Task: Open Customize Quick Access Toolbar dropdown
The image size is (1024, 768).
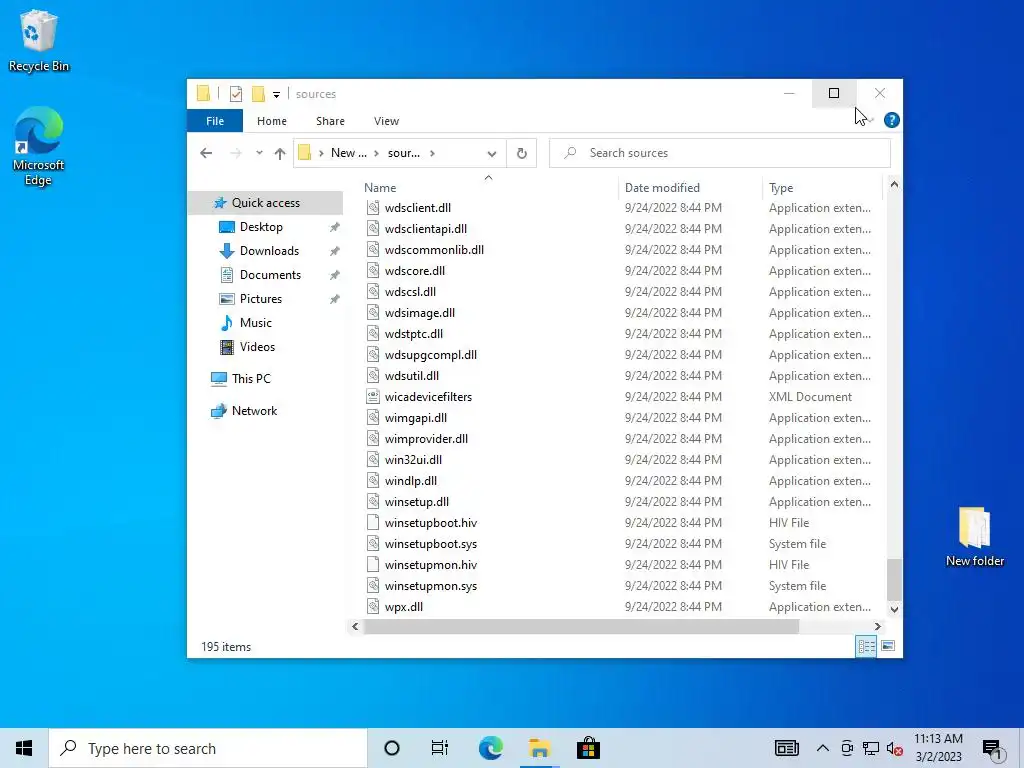Action: click(x=276, y=95)
